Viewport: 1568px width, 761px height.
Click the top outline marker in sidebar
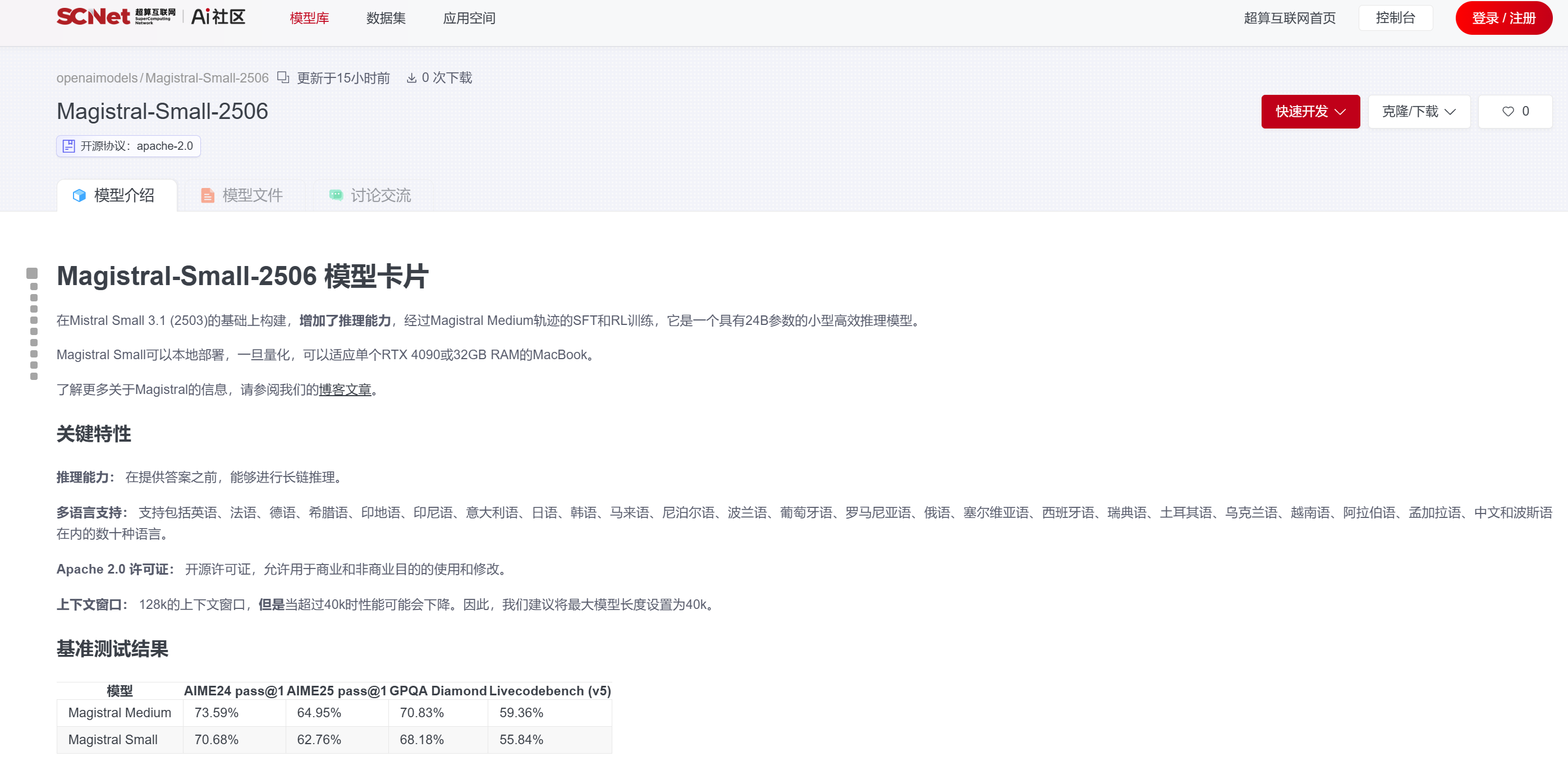point(32,273)
